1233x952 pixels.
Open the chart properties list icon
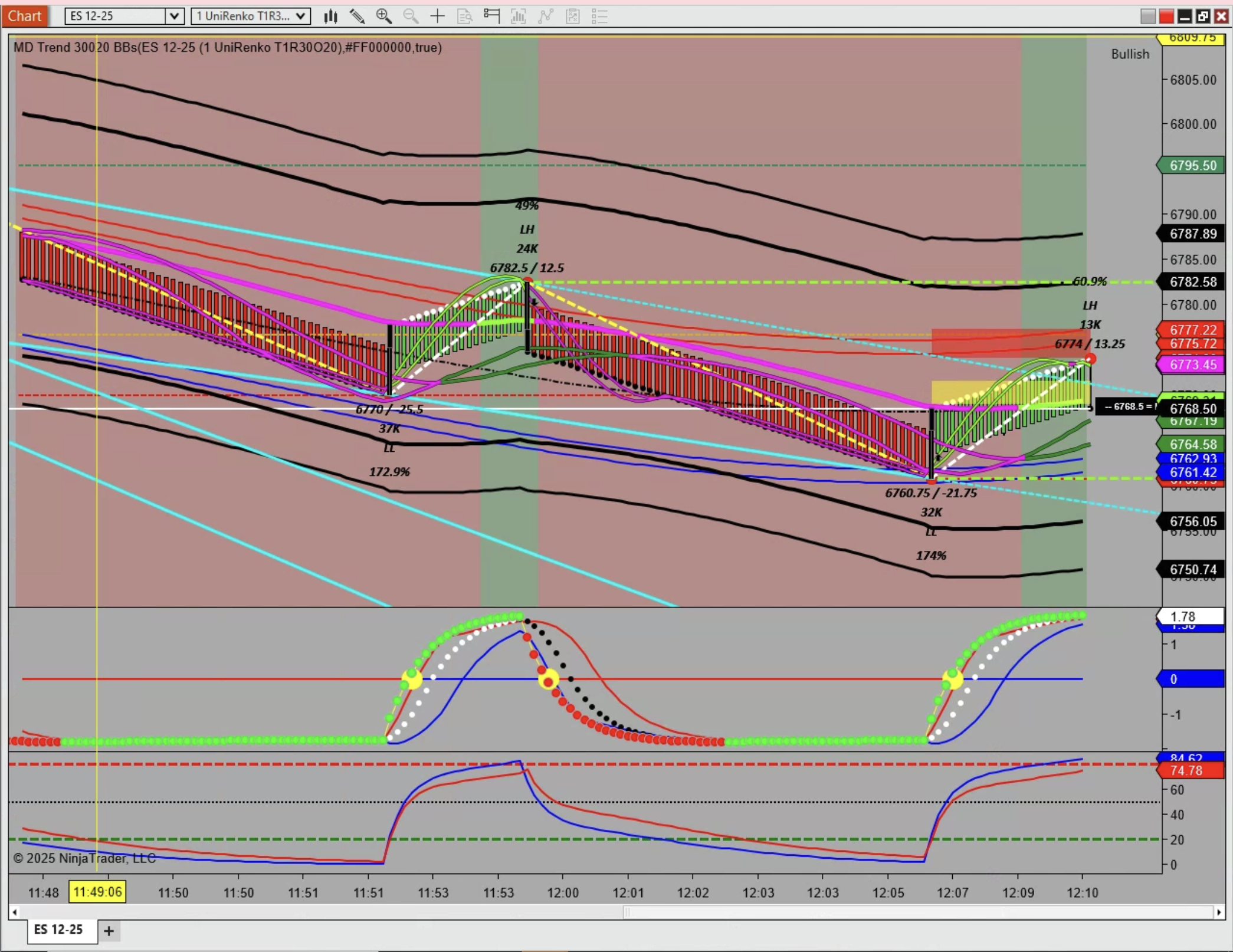tap(599, 17)
